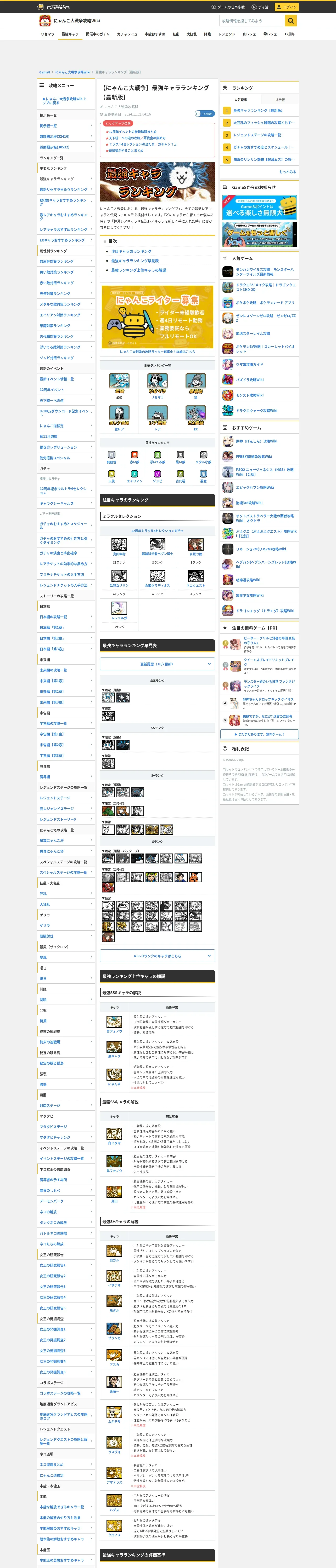
Task: Expand 最新イベント情報一覧 sidebar arrow
Action: point(92,379)
